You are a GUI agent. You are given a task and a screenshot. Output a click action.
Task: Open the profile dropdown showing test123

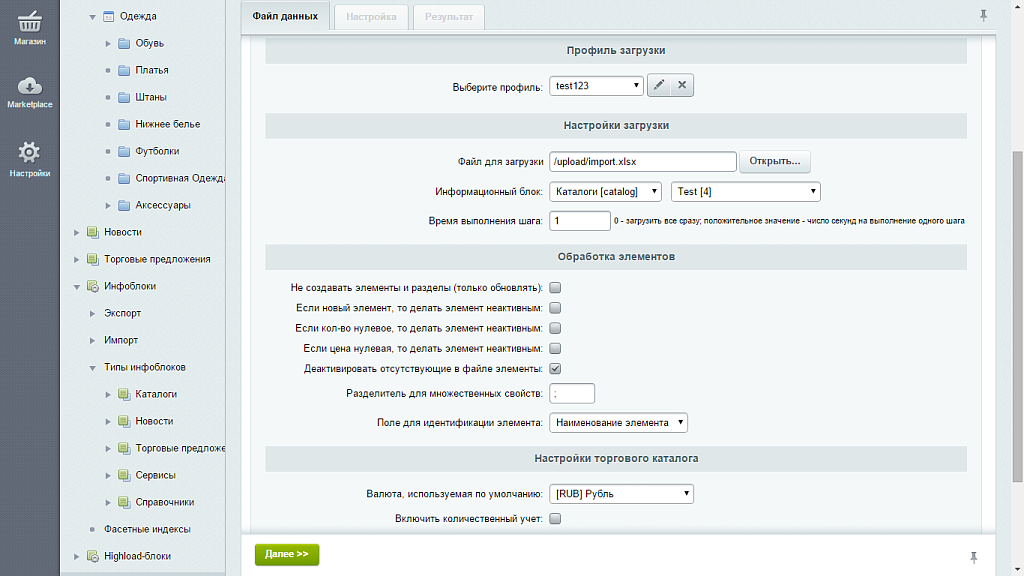(x=596, y=86)
